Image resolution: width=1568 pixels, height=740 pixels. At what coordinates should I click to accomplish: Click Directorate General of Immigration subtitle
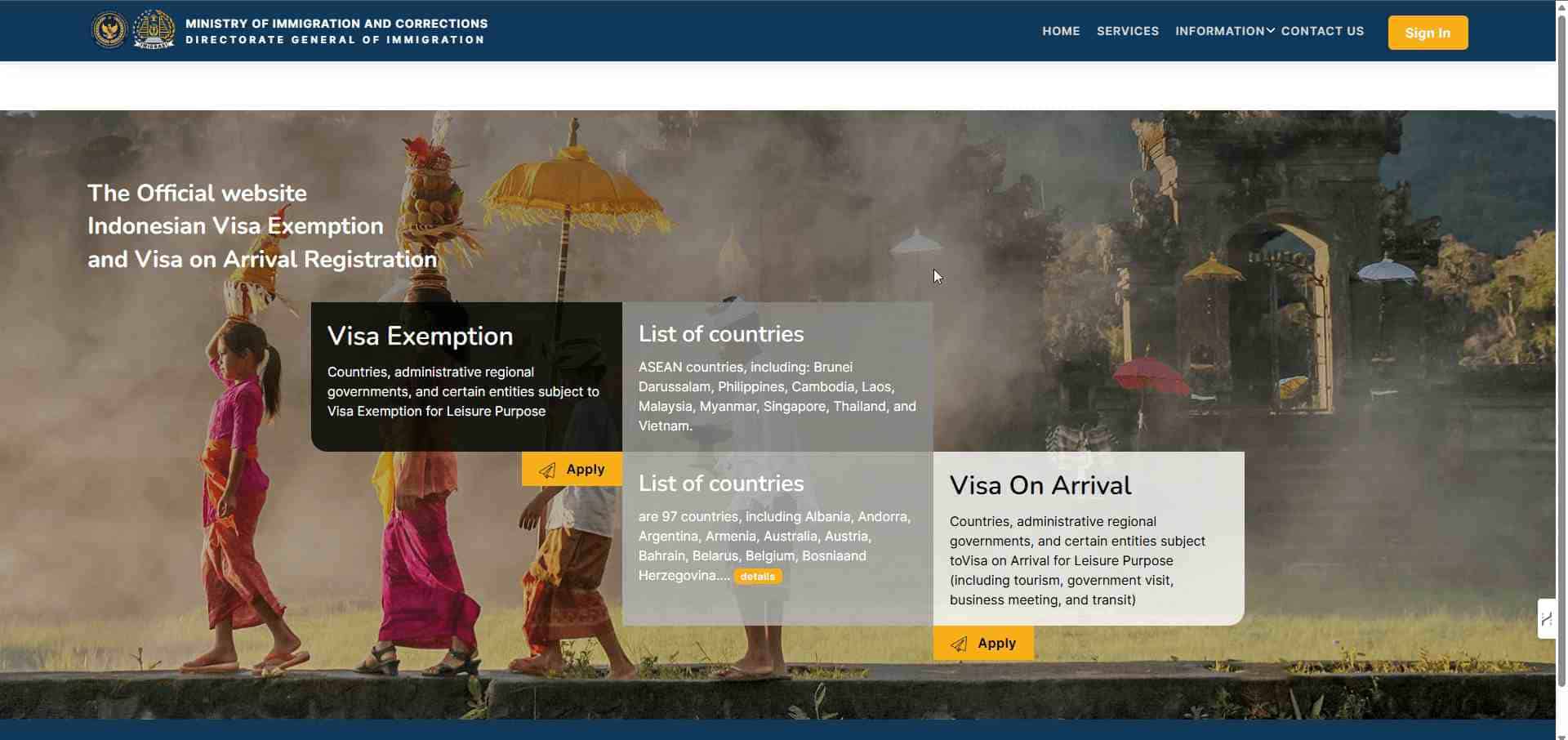(x=335, y=40)
